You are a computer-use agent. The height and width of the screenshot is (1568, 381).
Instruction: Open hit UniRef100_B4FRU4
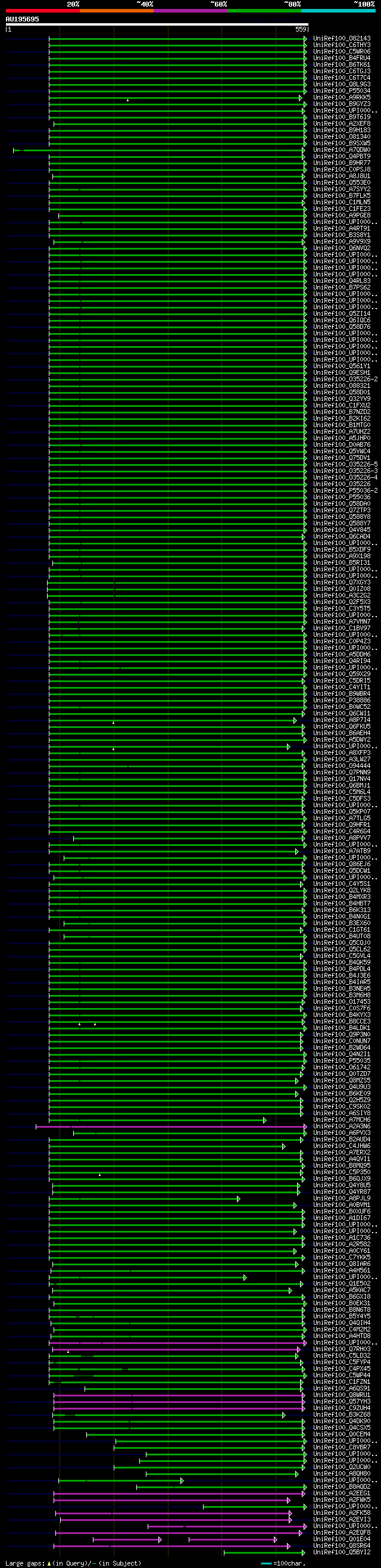coord(342,58)
